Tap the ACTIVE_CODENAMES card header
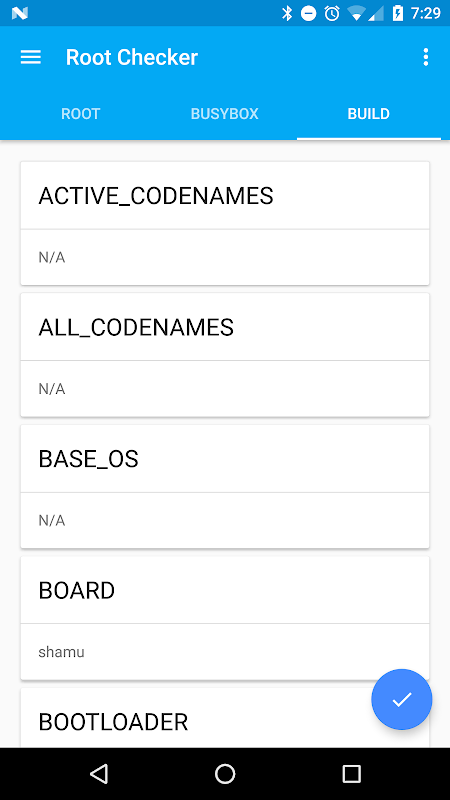 click(x=225, y=195)
